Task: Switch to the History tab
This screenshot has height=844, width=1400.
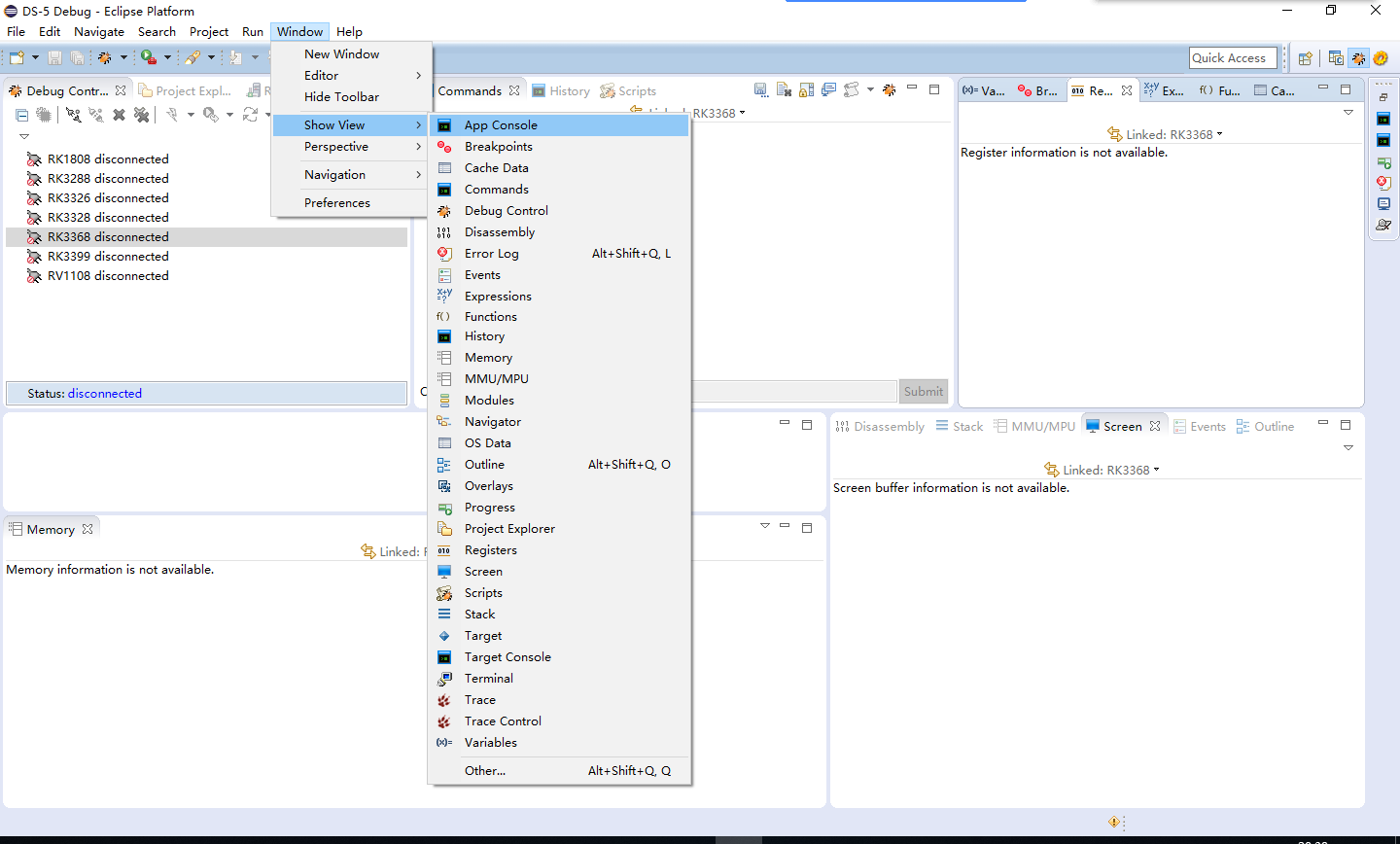Action: click(561, 91)
